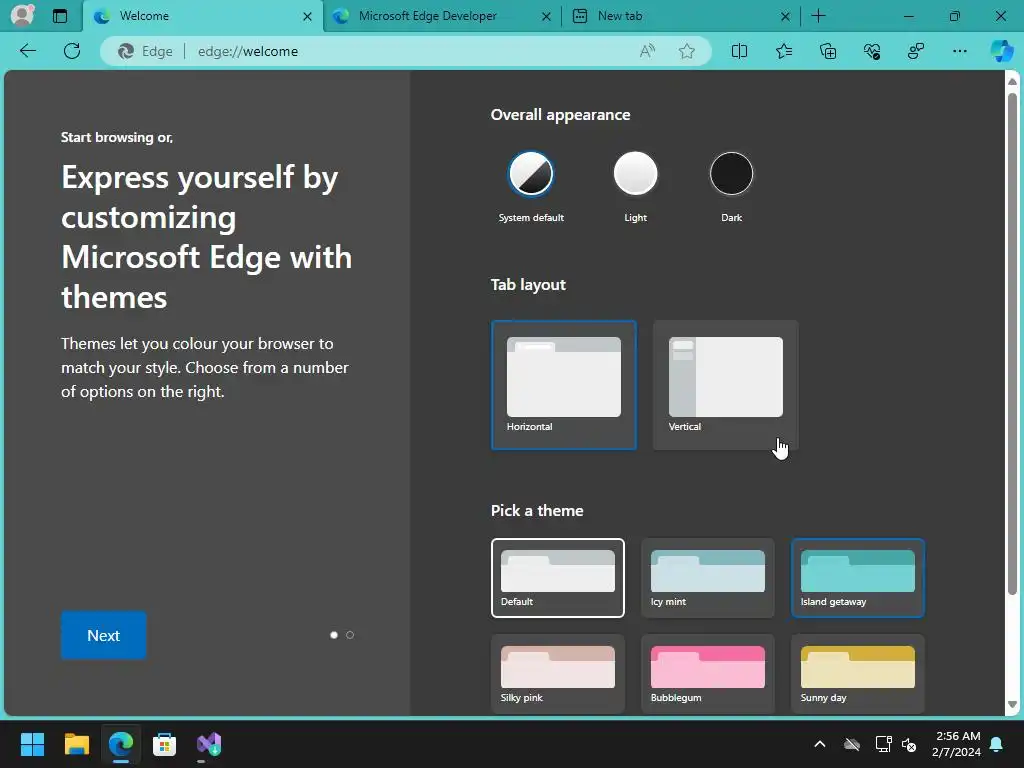
Task: Click the Edge site identity badge
Action: point(145,51)
